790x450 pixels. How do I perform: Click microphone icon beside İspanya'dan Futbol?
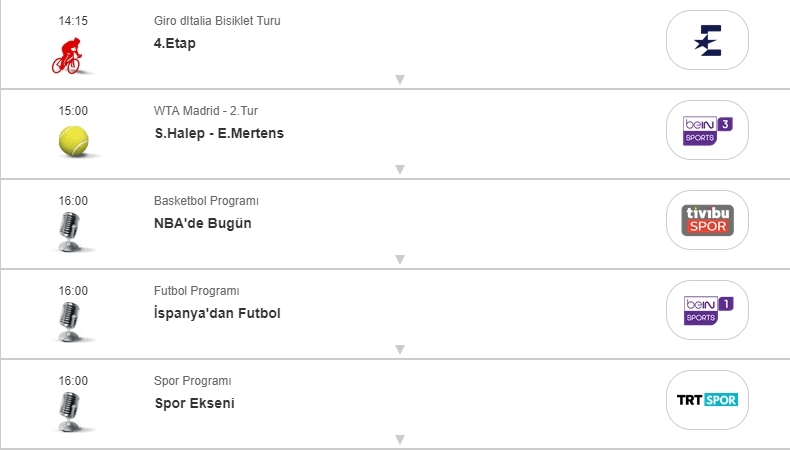tap(70, 322)
